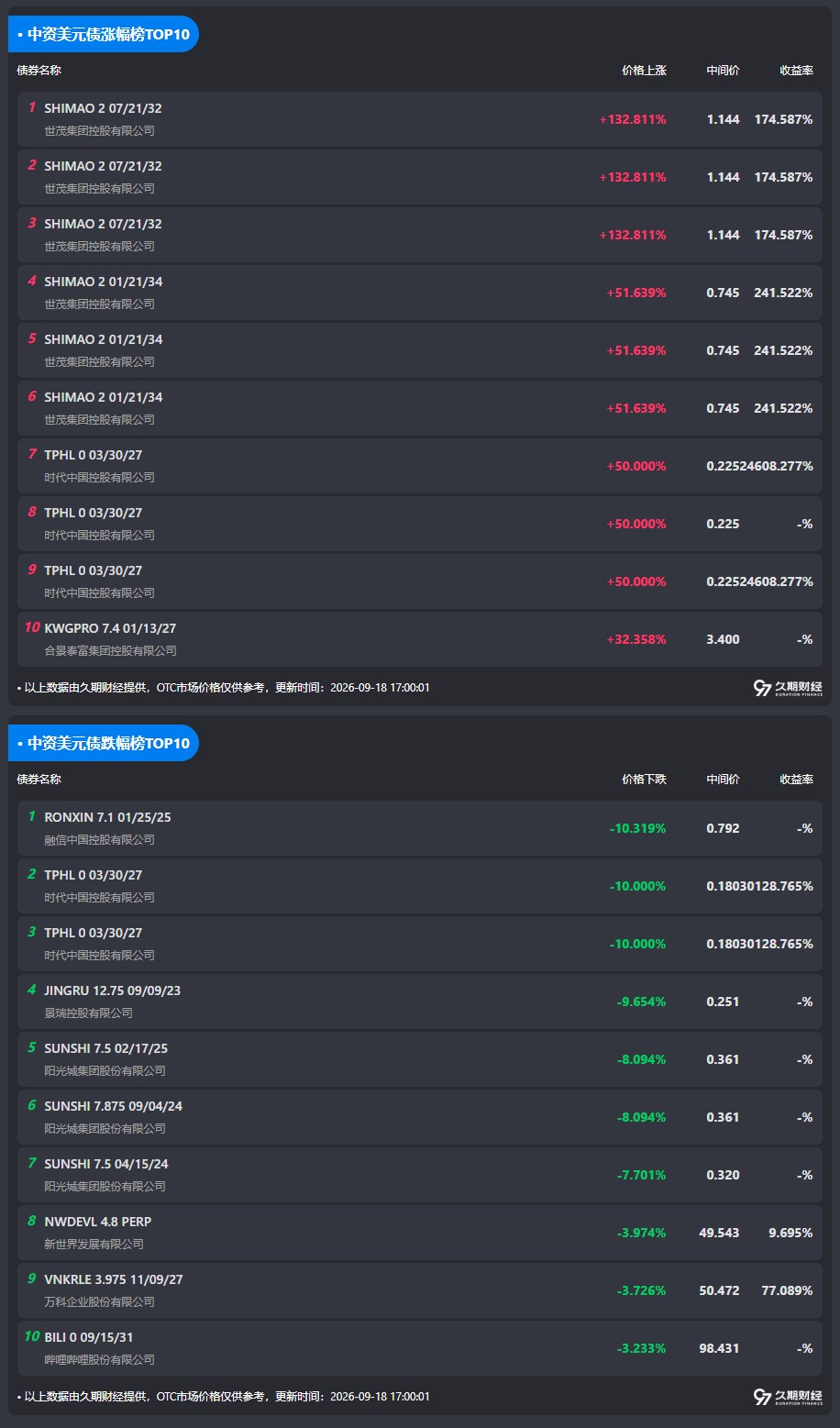This screenshot has height=1428, width=840.
Task: Select rank 3 SHIMAO 2 07/21/32 bond name
Action: coord(103,224)
